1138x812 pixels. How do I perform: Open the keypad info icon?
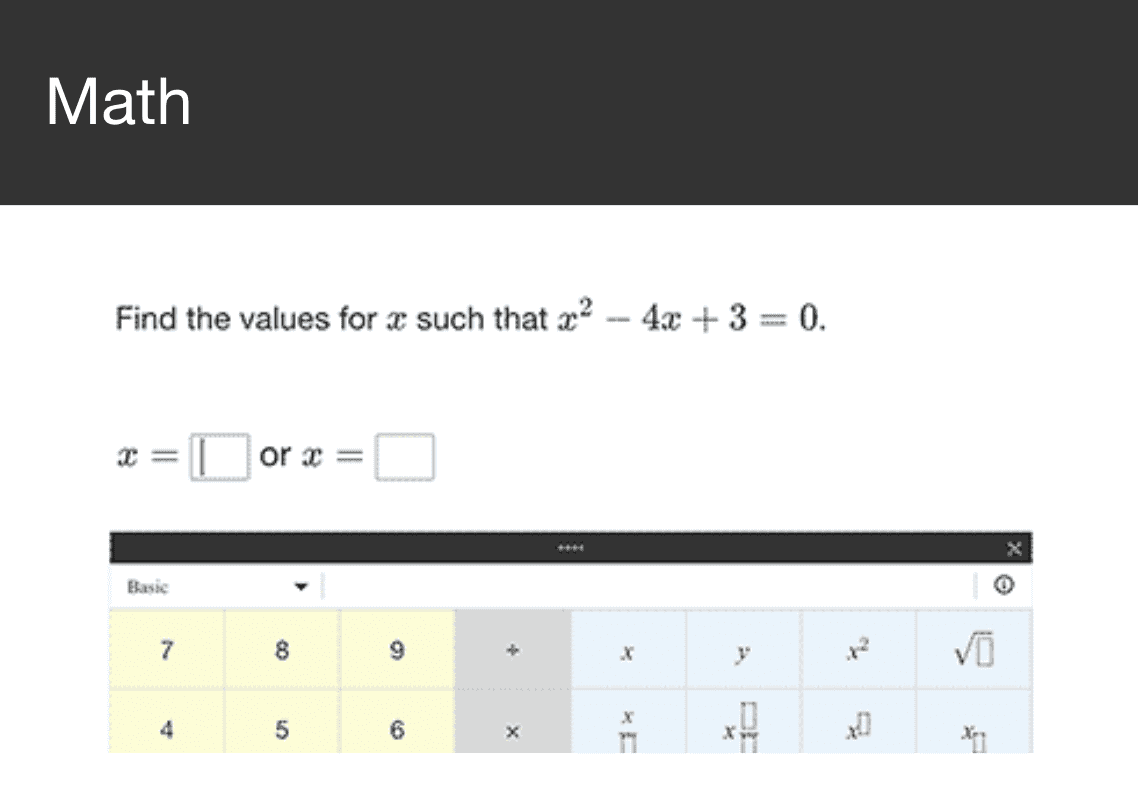tap(1006, 586)
